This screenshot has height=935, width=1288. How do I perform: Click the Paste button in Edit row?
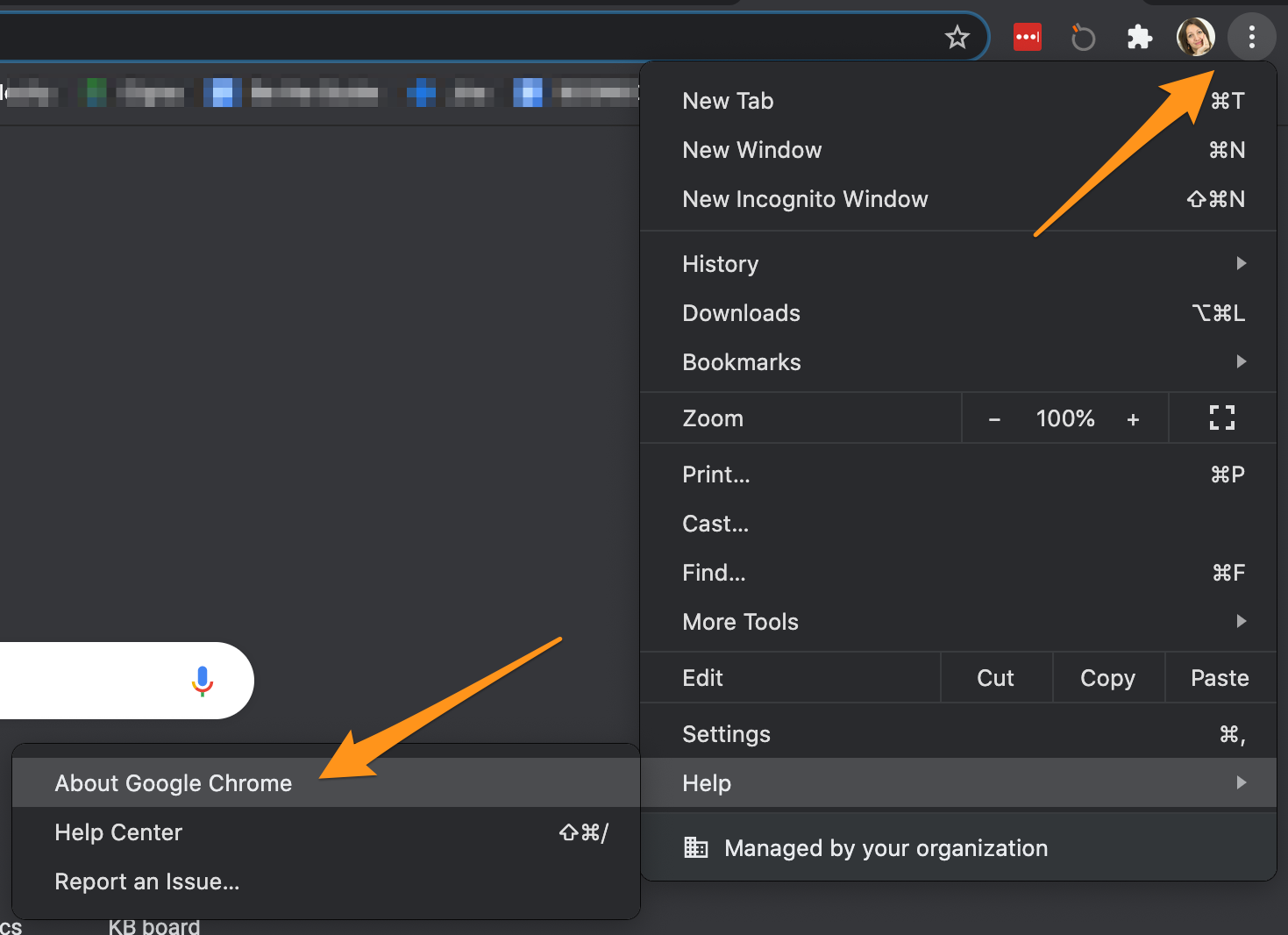[1220, 678]
